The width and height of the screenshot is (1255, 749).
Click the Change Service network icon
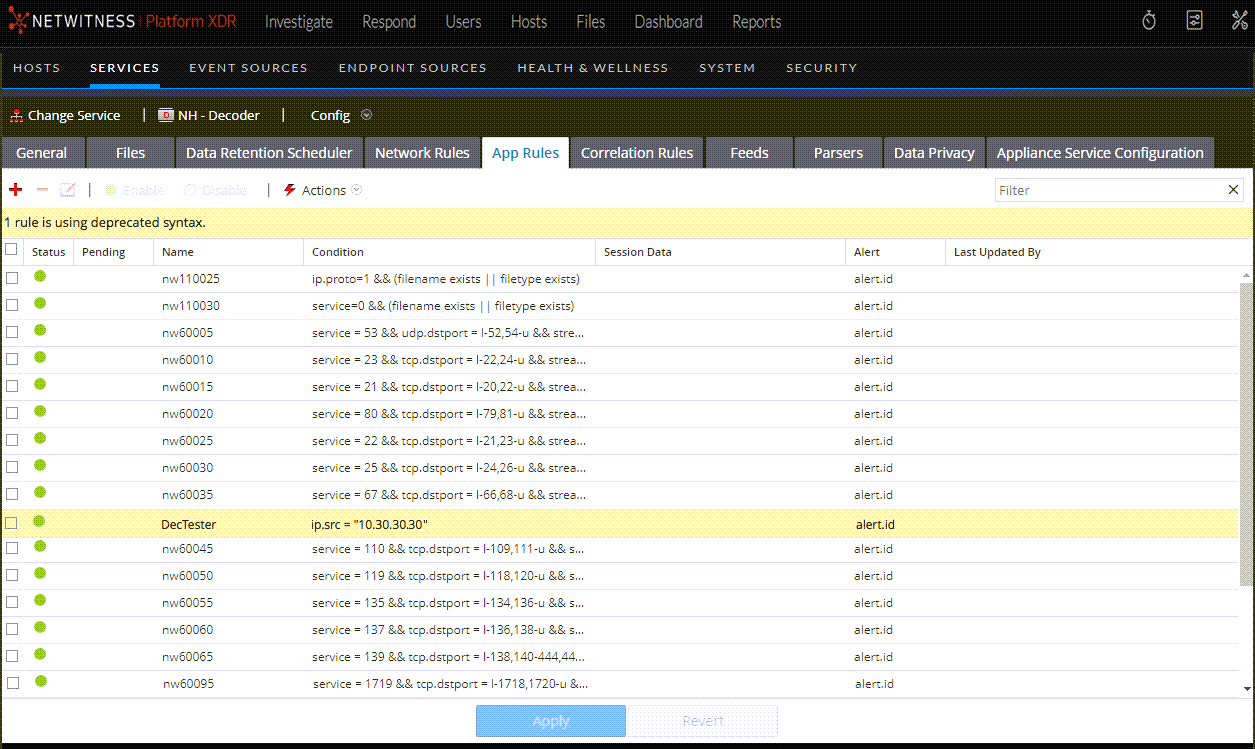16,116
